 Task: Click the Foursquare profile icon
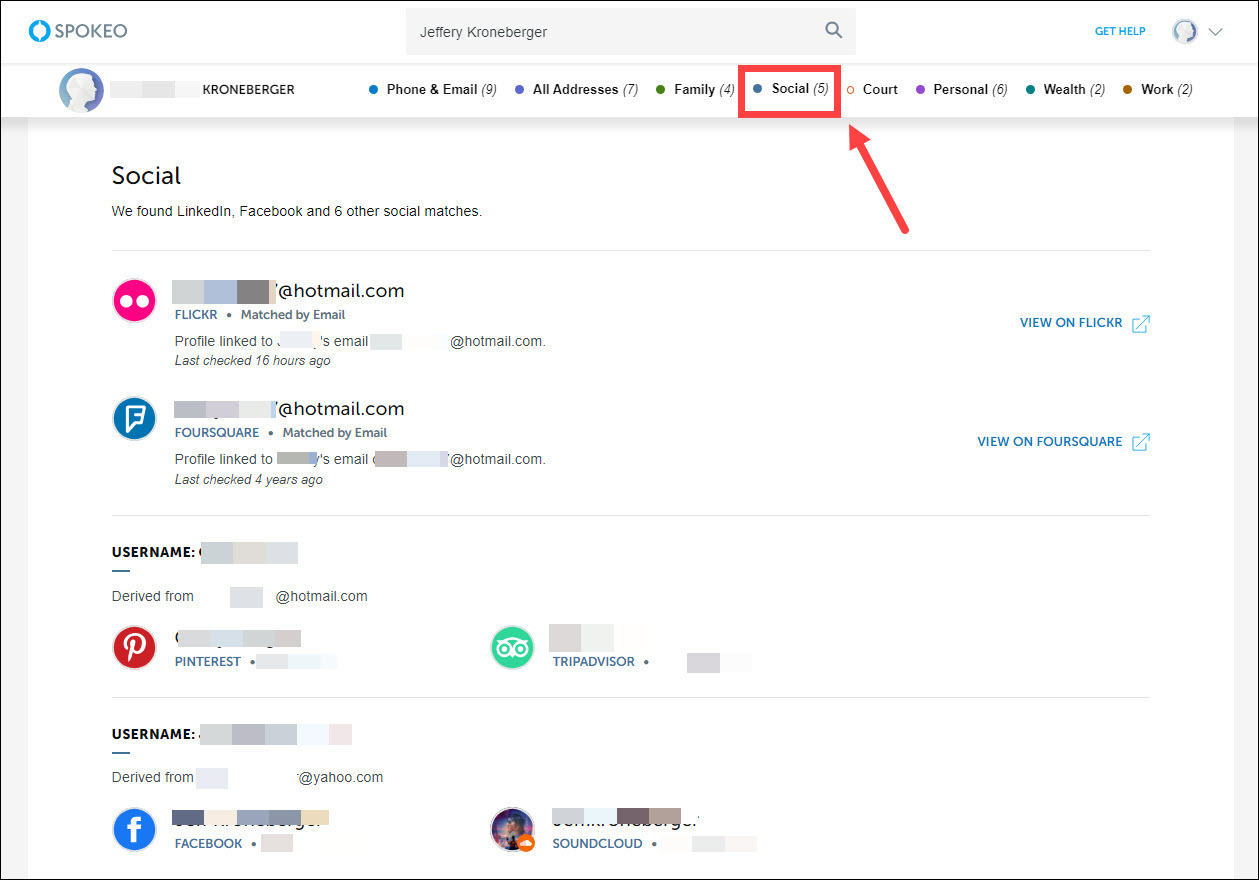click(134, 418)
